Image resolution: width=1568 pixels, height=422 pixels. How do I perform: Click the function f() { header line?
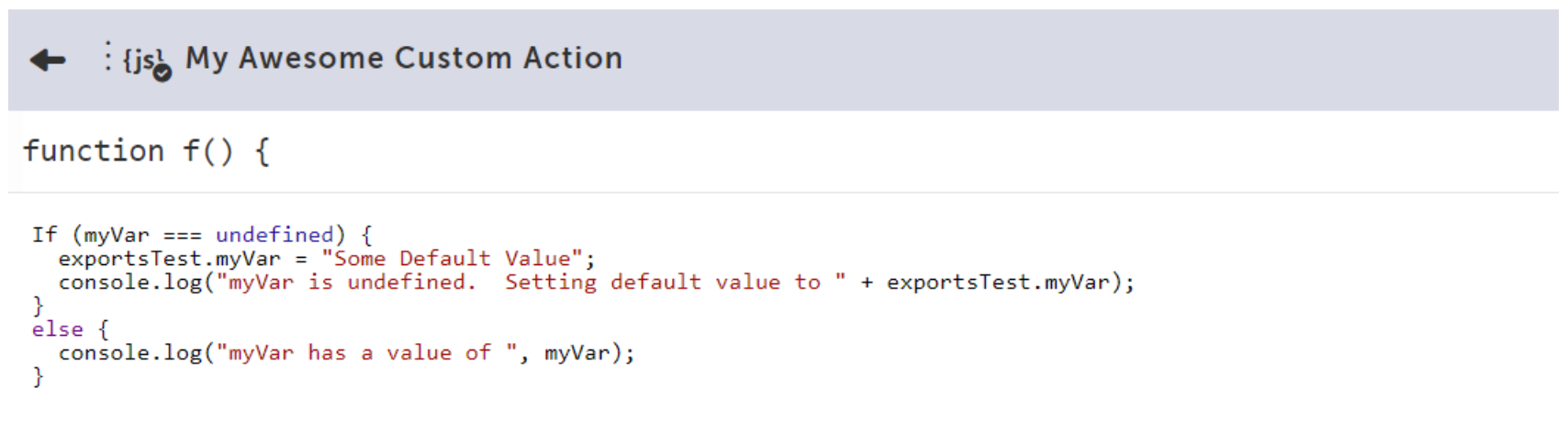[x=147, y=150]
